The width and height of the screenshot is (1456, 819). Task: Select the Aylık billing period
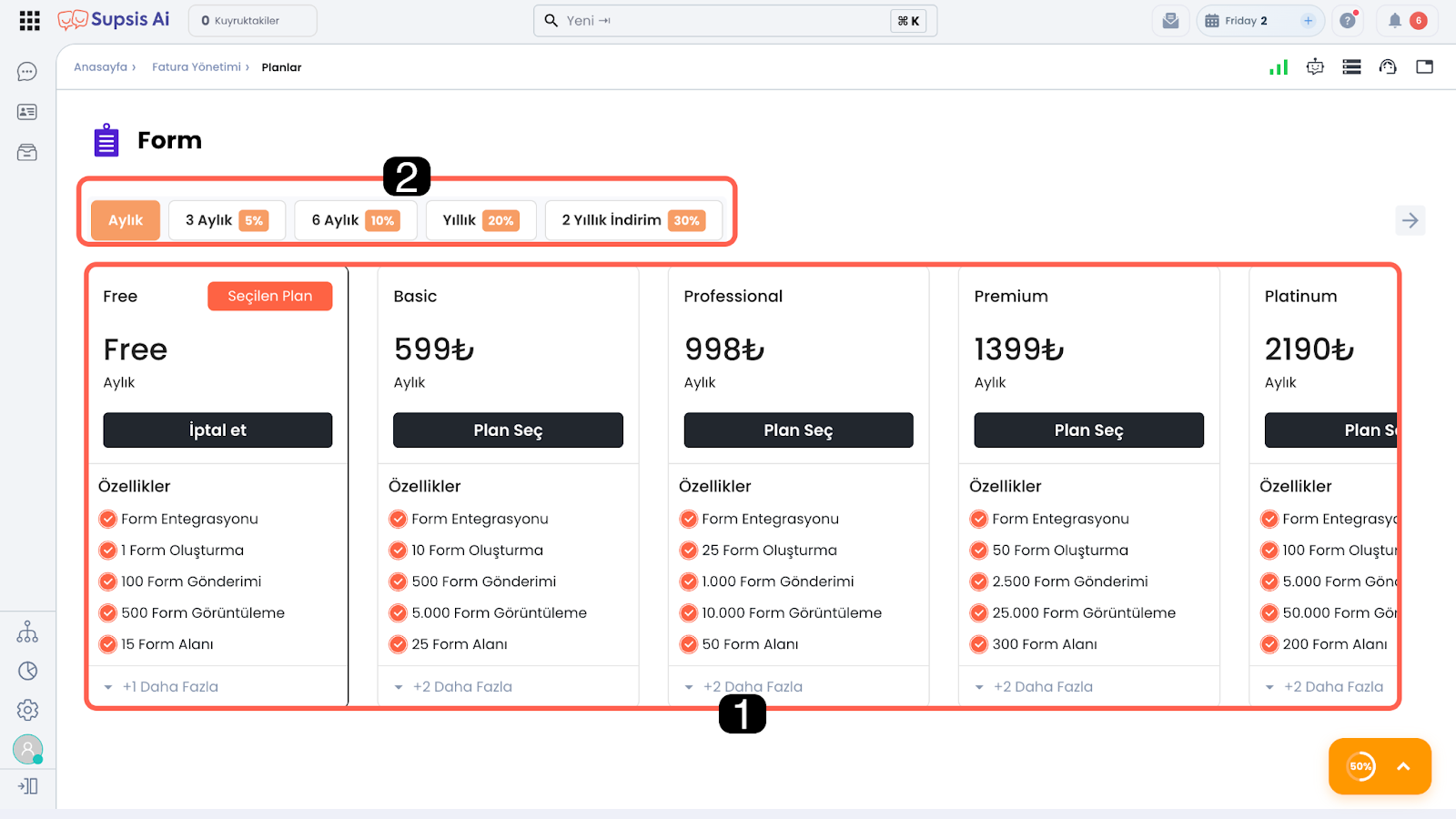click(x=126, y=220)
